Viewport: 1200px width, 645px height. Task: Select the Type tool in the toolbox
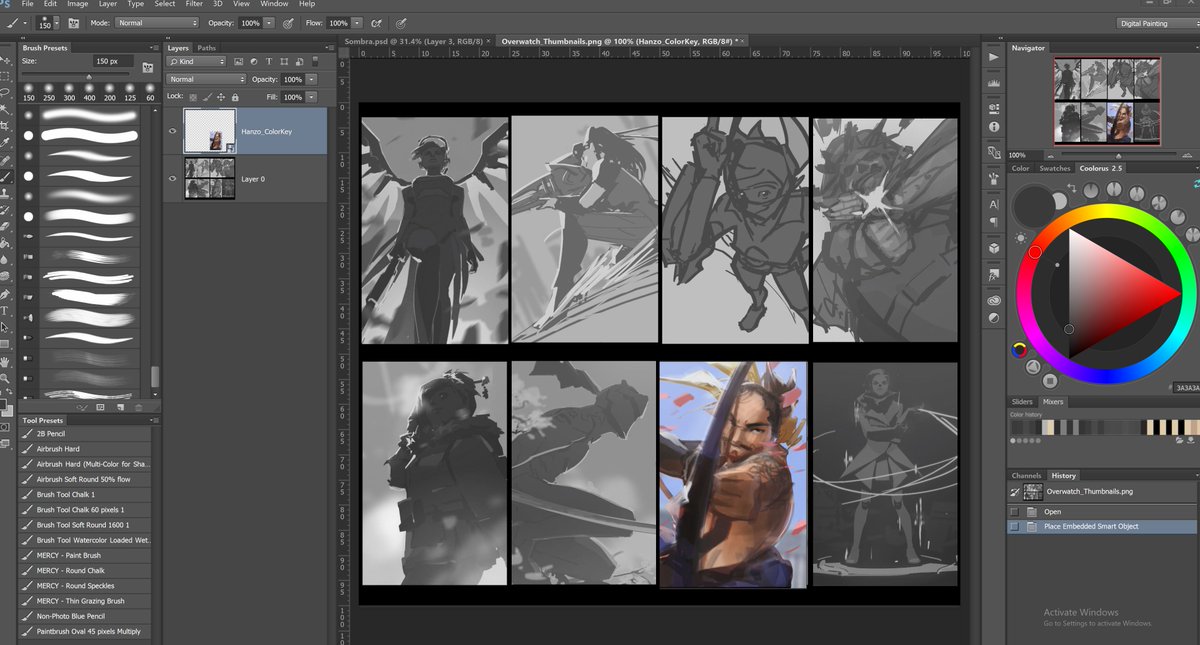pyautogui.click(x=5, y=311)
